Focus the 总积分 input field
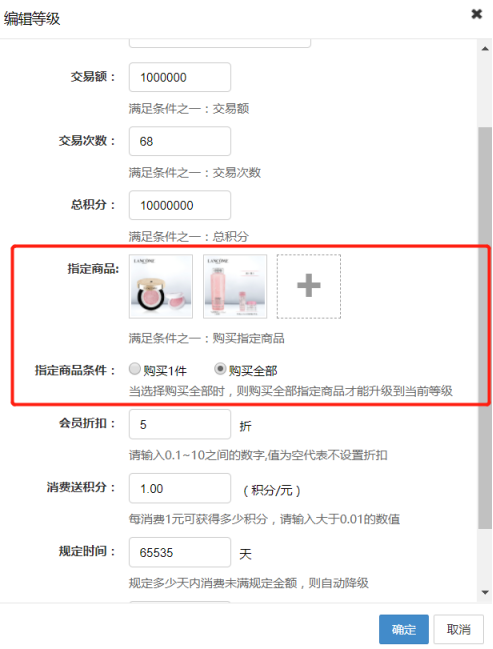This screenshot has height=649, width=493. pyautogui.click(x=180, y=205)
